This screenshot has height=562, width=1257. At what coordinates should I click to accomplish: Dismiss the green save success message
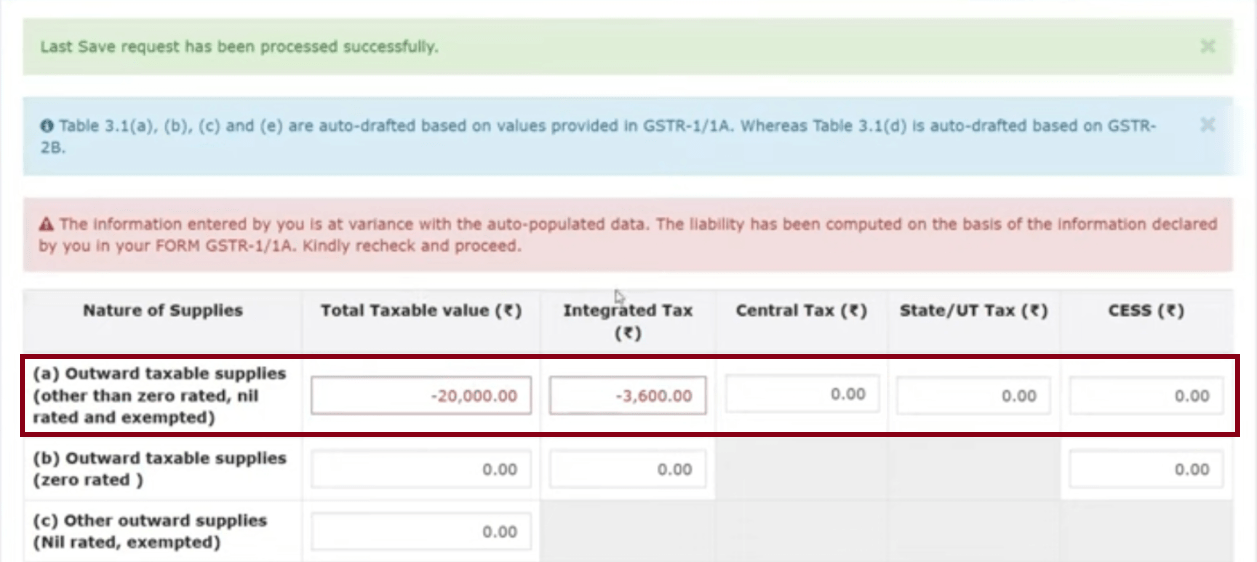pos(1207,47)
